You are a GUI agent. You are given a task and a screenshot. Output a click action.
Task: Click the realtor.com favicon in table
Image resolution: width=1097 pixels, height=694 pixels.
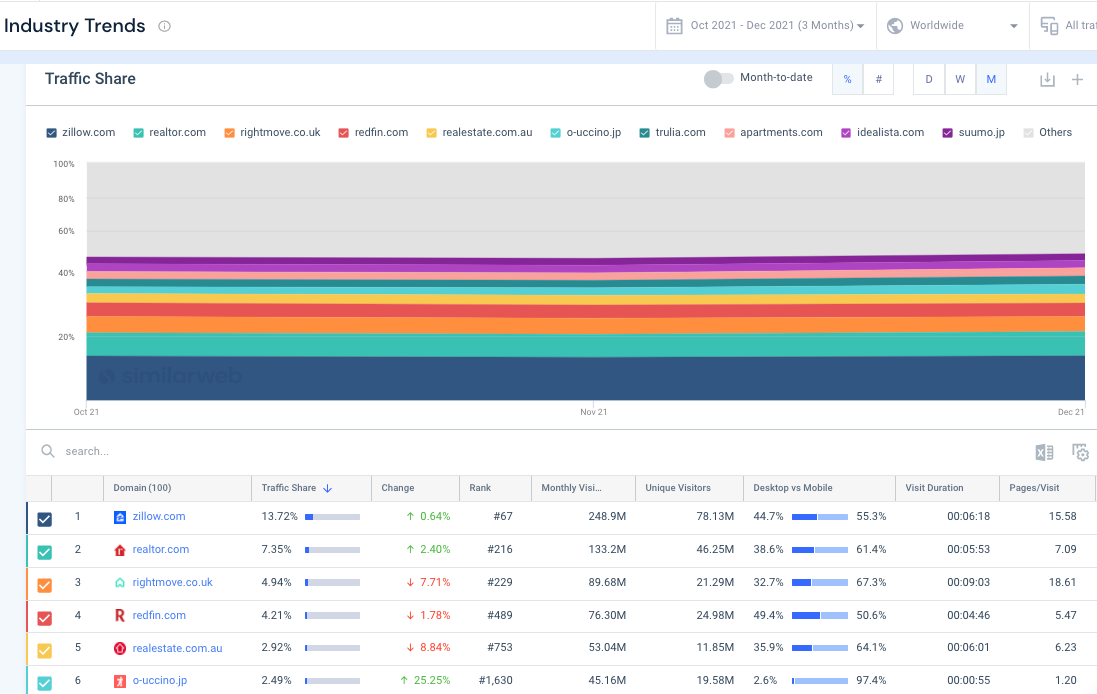tap(120, 550)
